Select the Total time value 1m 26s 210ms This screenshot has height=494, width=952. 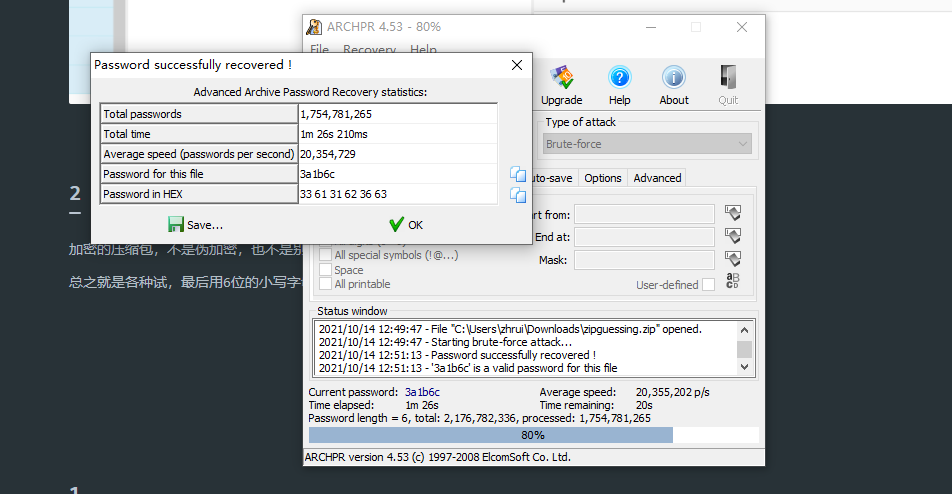[334, 134]
